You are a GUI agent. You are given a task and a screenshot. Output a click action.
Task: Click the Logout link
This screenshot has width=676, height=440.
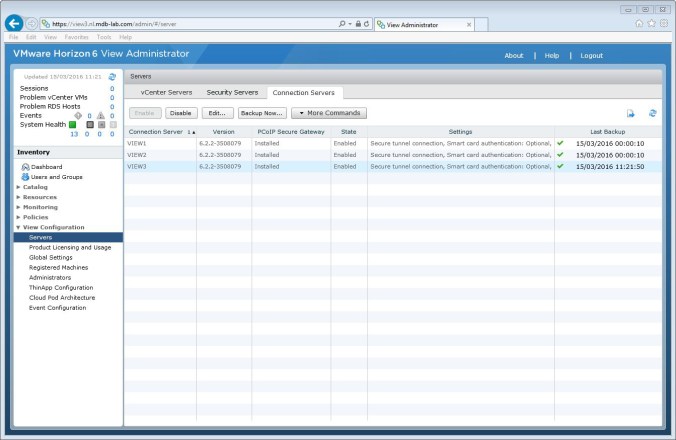click(x=591, y=55)
